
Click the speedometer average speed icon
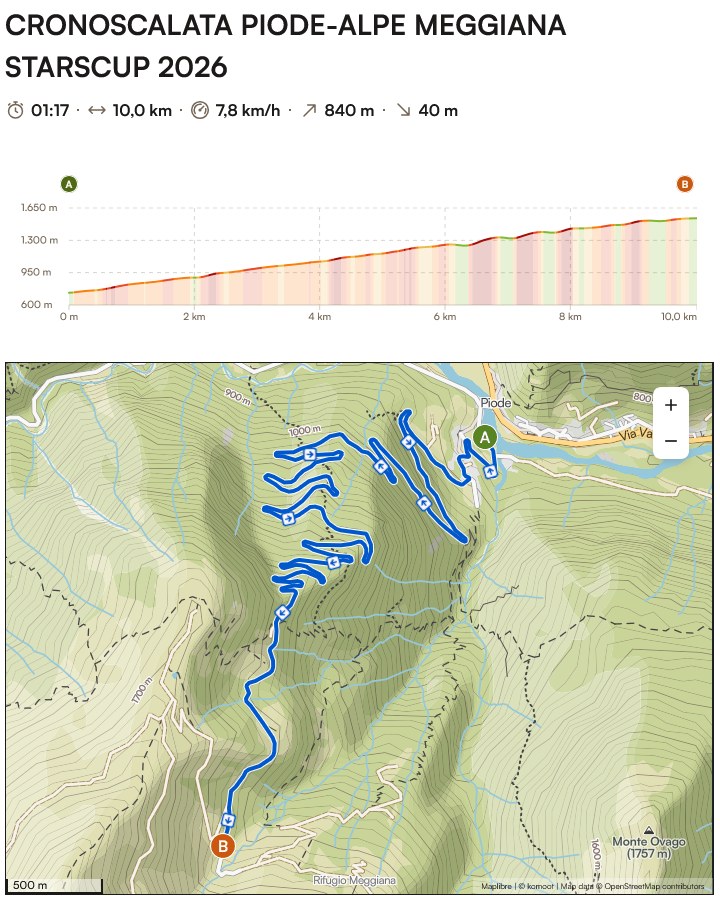click(200, 110)
